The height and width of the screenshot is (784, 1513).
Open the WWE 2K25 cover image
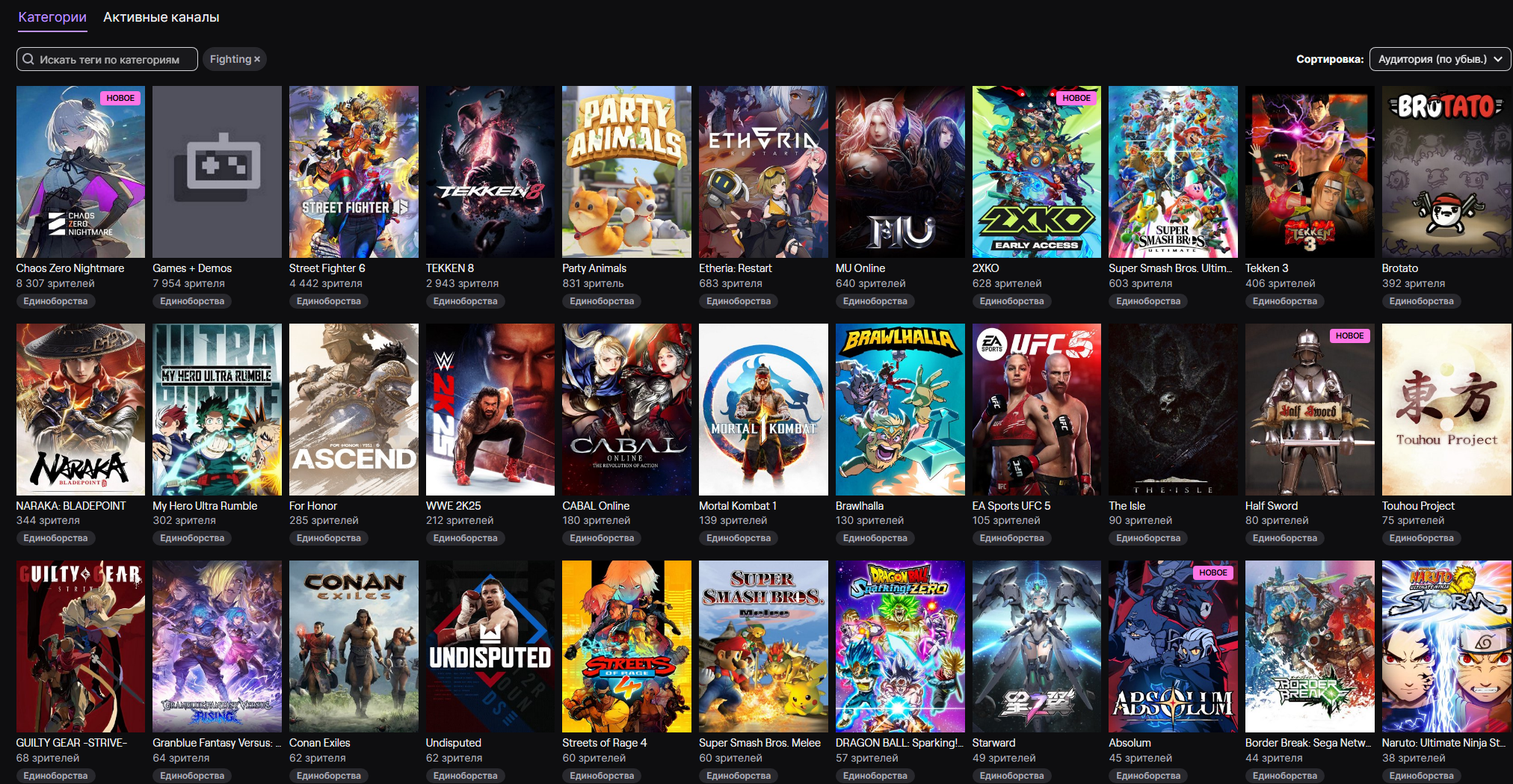pos(490,410)
